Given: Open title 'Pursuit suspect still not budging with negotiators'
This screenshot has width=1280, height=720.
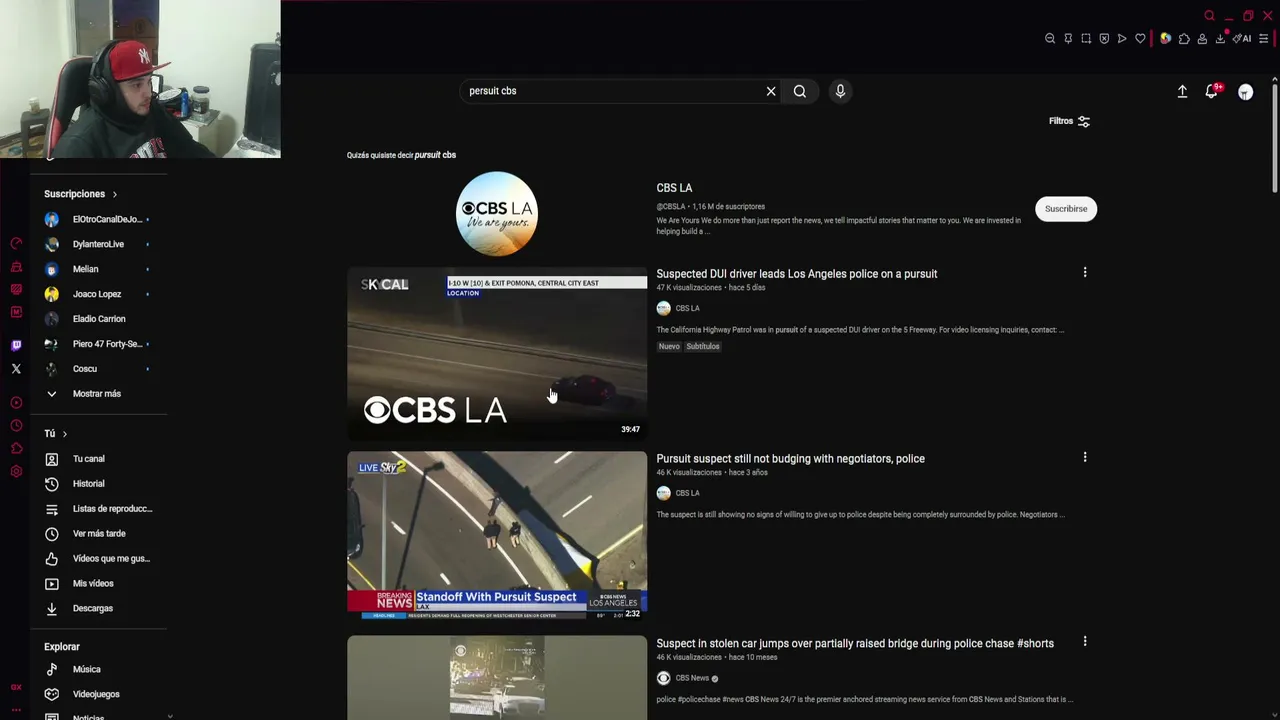Looking at the screenshot, I should tap(790, 459).
